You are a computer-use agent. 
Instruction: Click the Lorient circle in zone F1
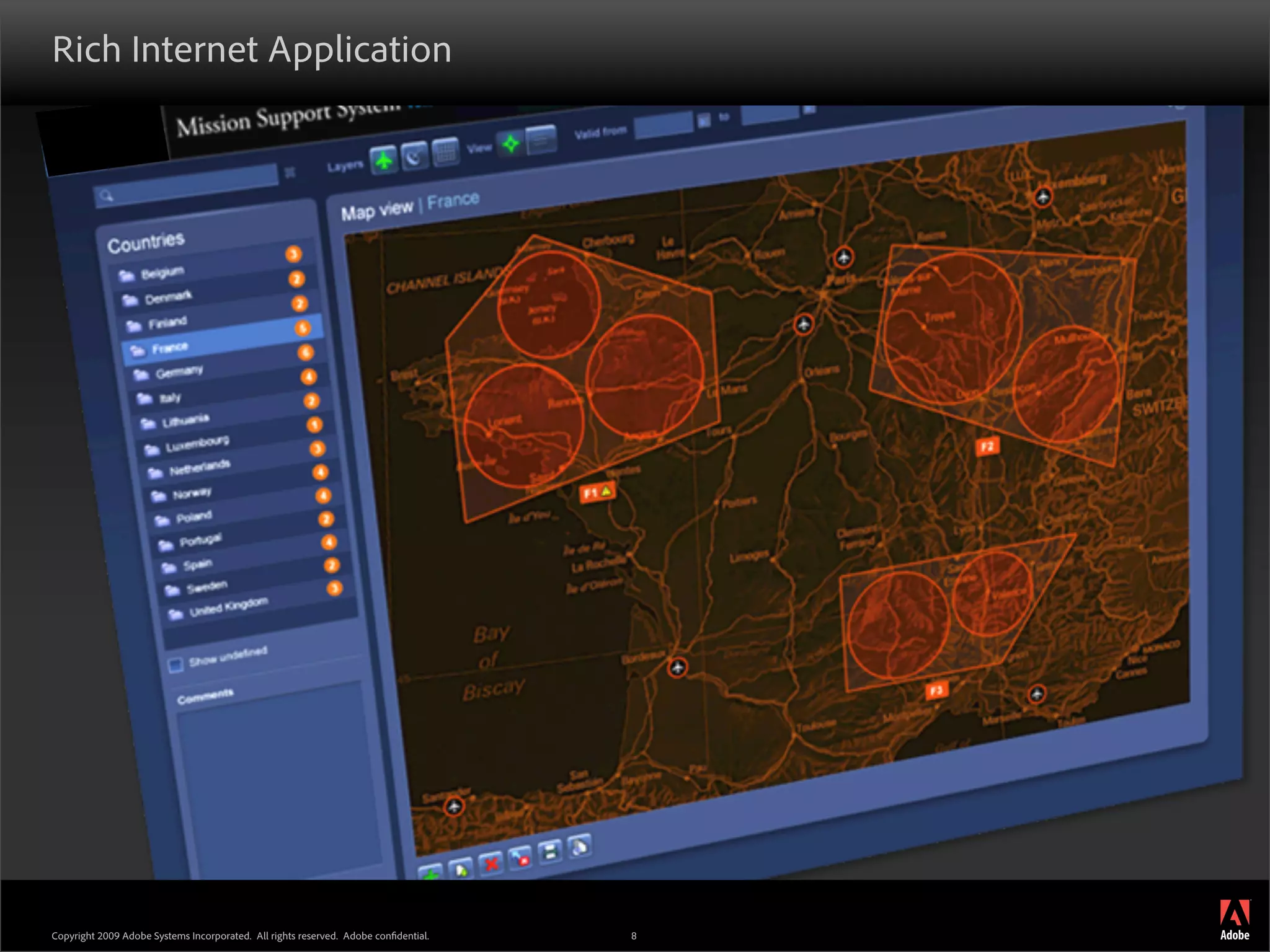pos(523,425)
